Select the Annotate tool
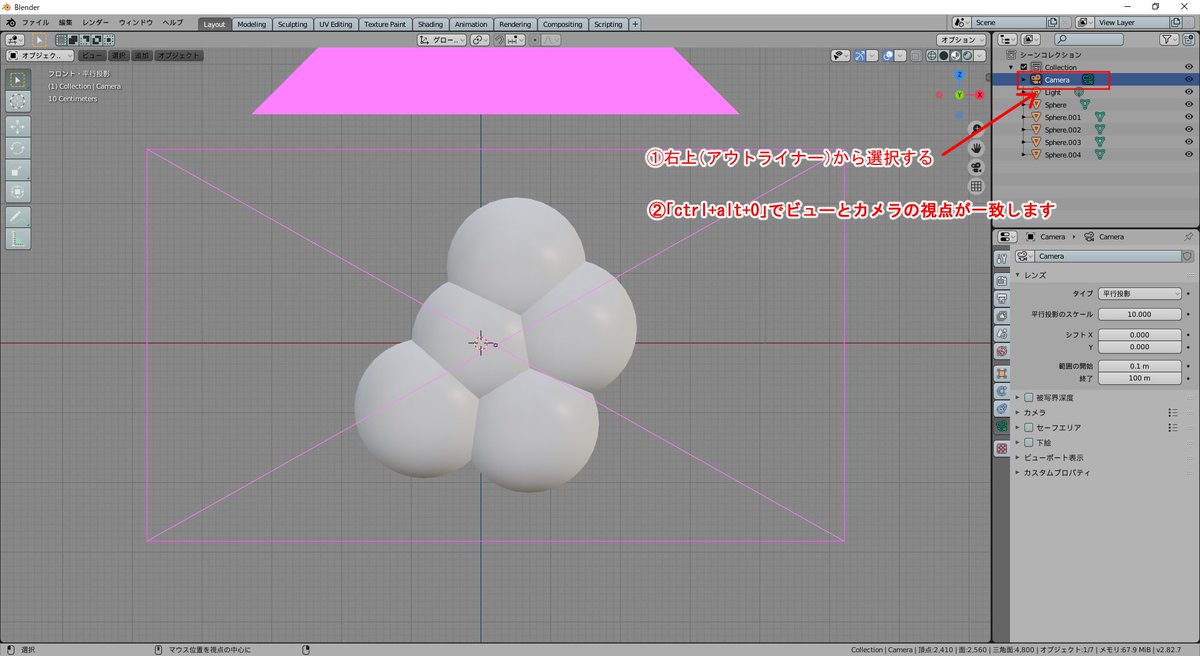Screen dimensions: 1200x656 [x=19, y=216]
